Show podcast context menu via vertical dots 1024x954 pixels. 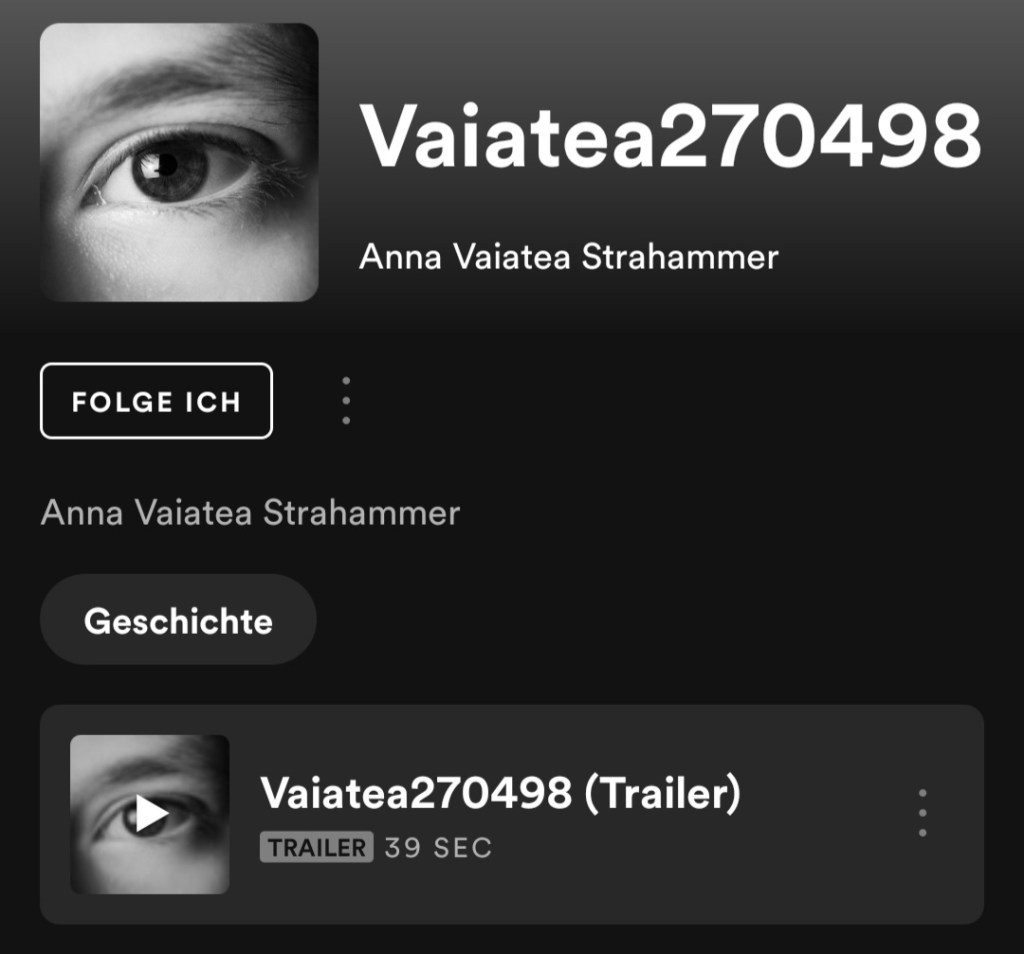click(x=346, y=400)
